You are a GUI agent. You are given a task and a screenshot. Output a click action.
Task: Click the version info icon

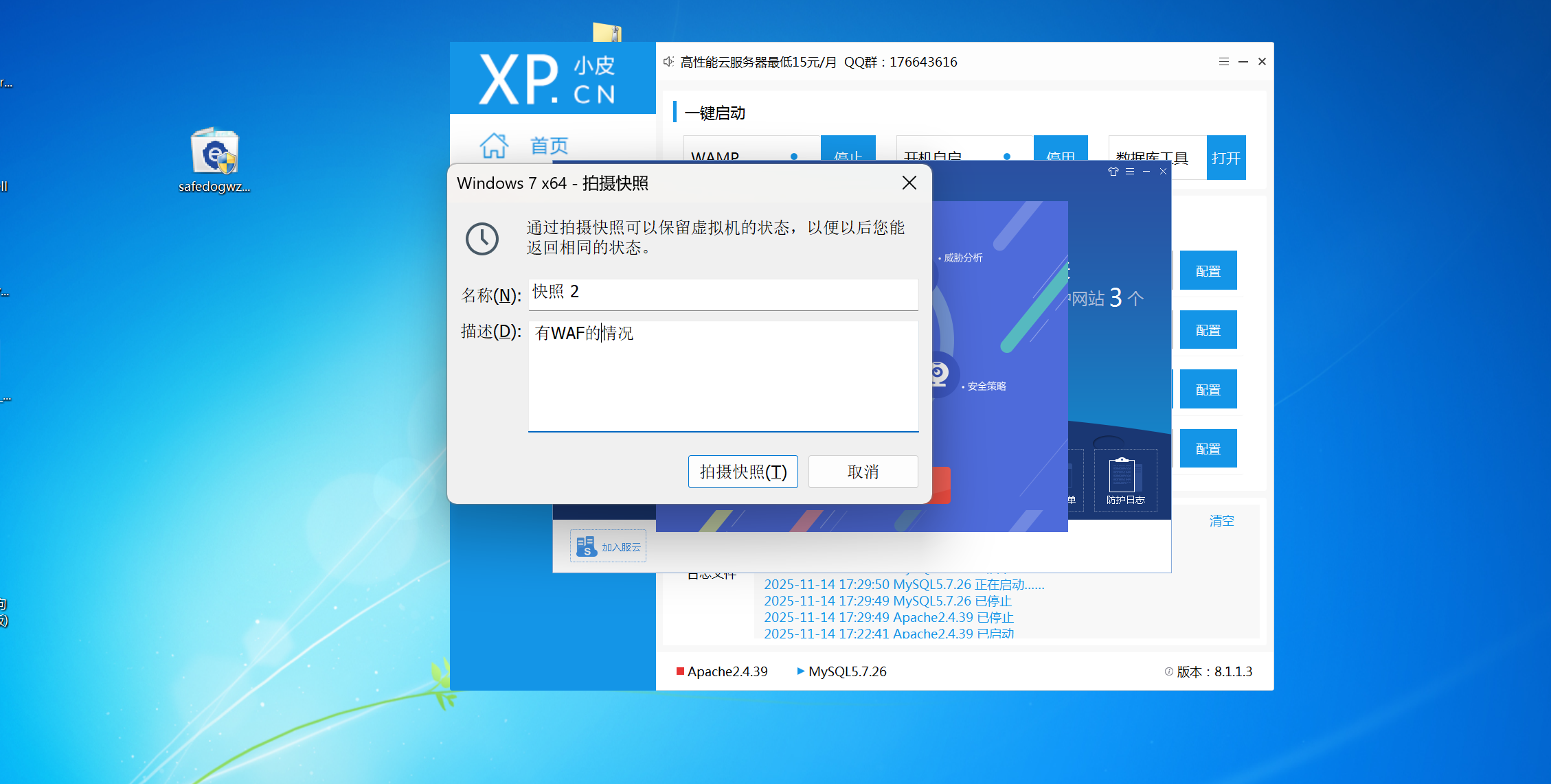(1168, 671)
